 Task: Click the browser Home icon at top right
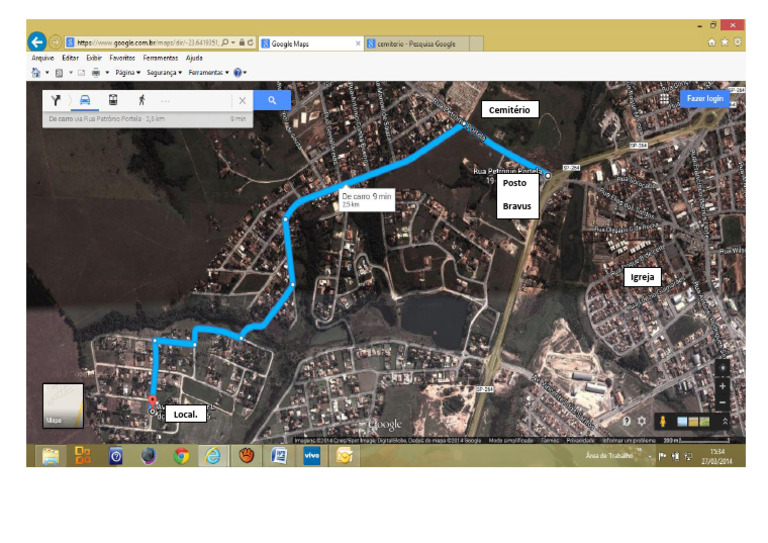[x=712, y=43]
